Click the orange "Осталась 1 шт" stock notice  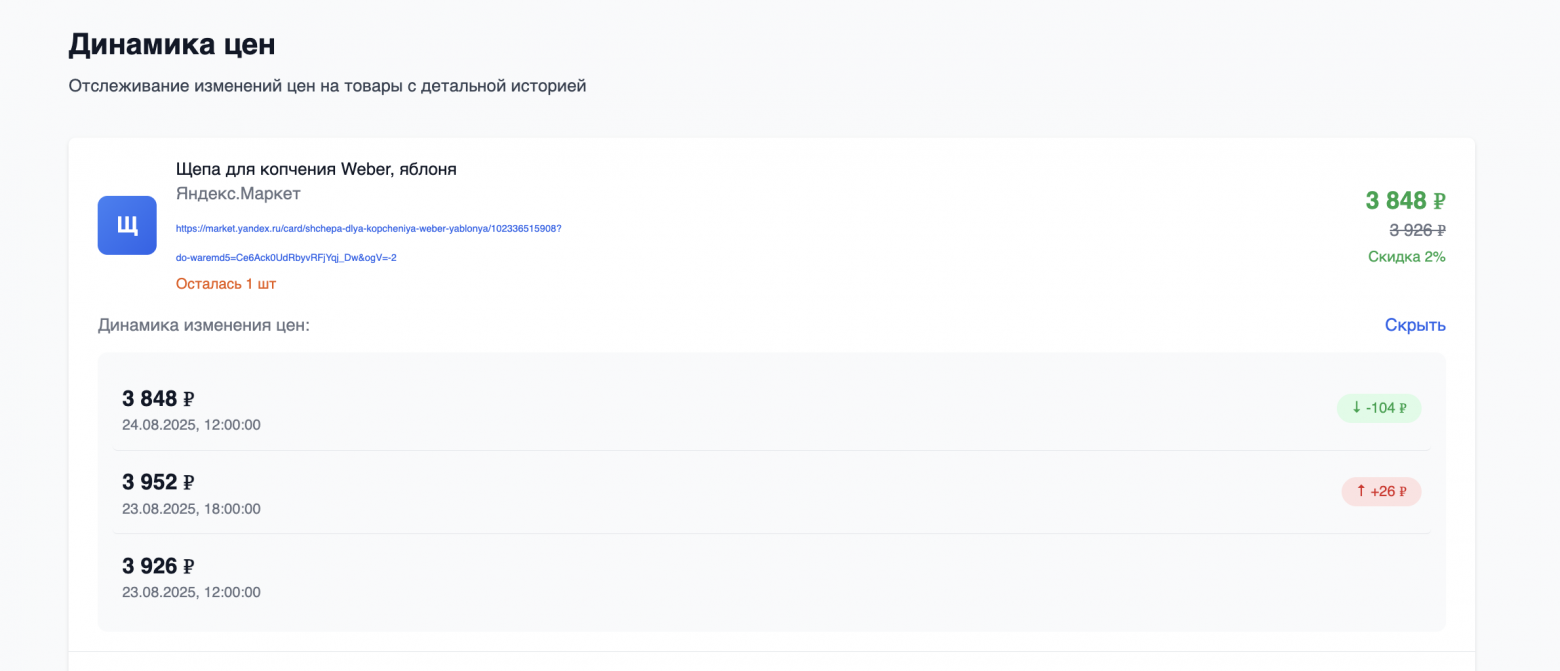(x=226, y=284)
